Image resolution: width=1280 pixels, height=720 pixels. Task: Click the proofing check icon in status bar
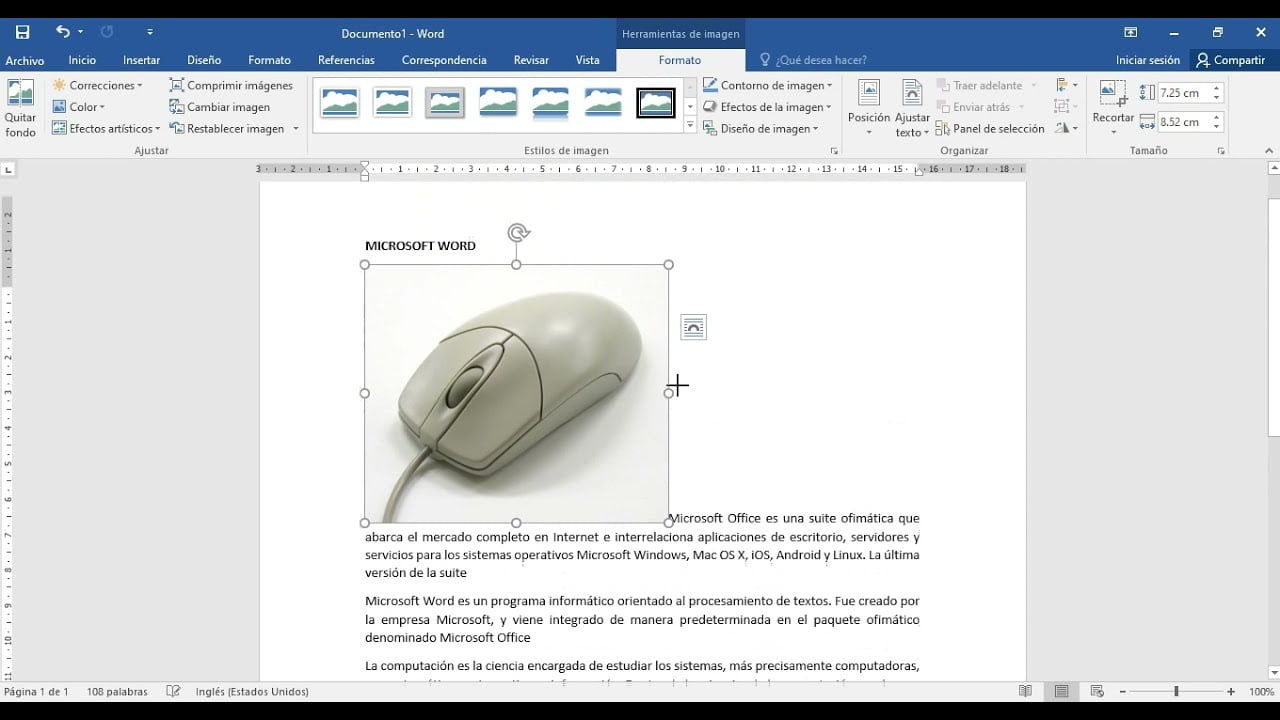[173, 691]
